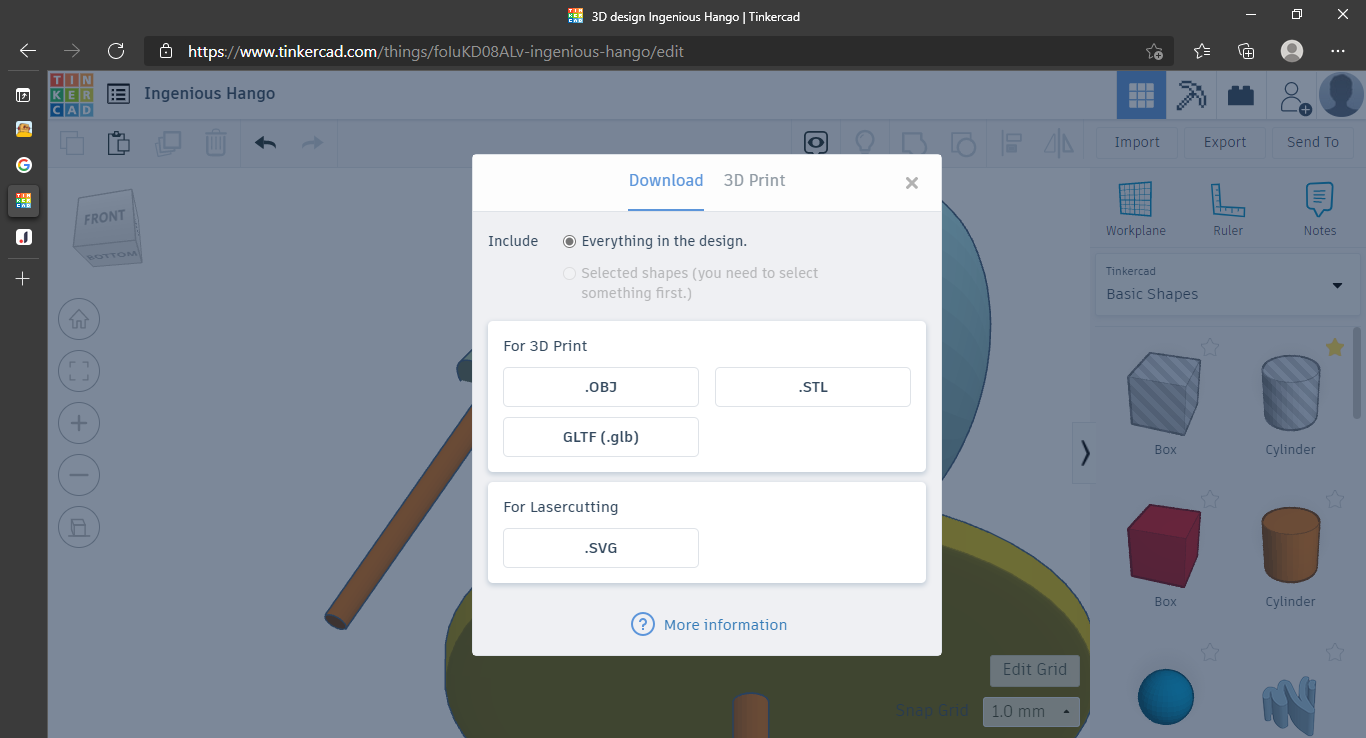This screenshot has width=1366, height=738.
Task: Collapse the shapes panel with chevron
Action: 1084,453
